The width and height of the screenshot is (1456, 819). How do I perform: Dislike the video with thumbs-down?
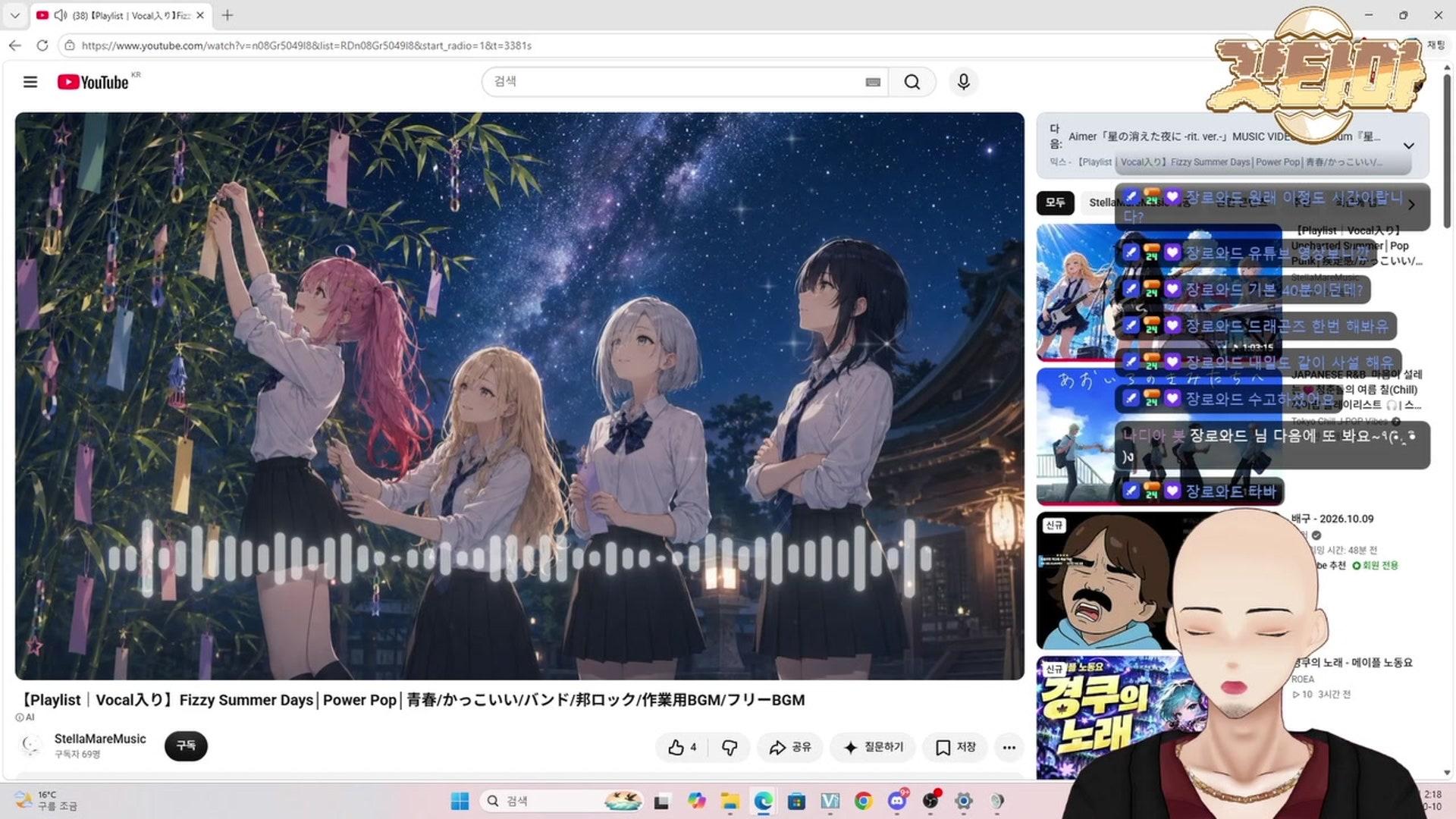tap(730, 747)
